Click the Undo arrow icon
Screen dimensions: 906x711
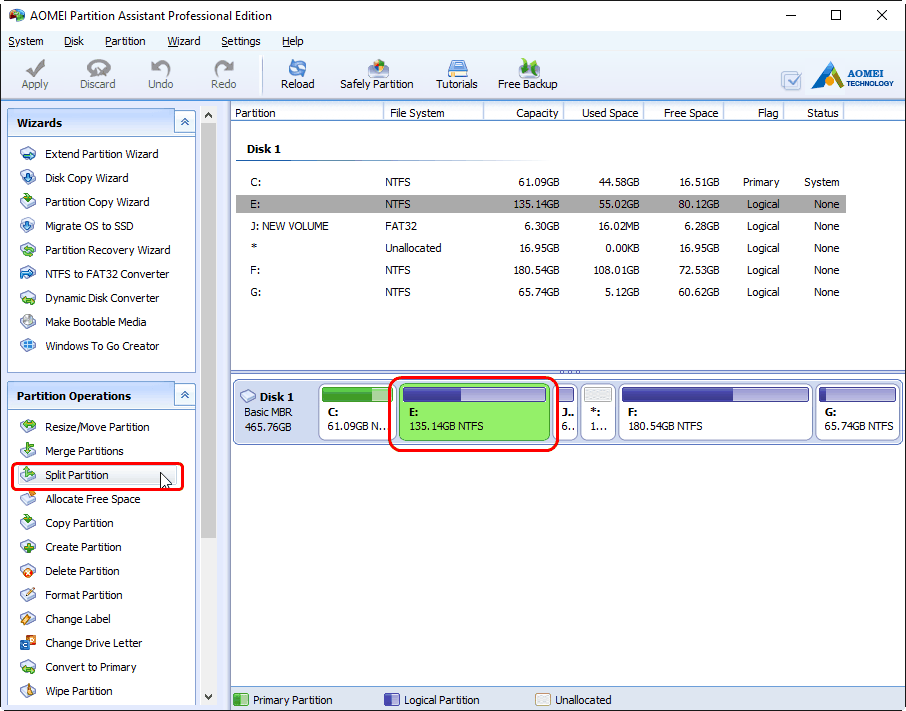[161, 69]
